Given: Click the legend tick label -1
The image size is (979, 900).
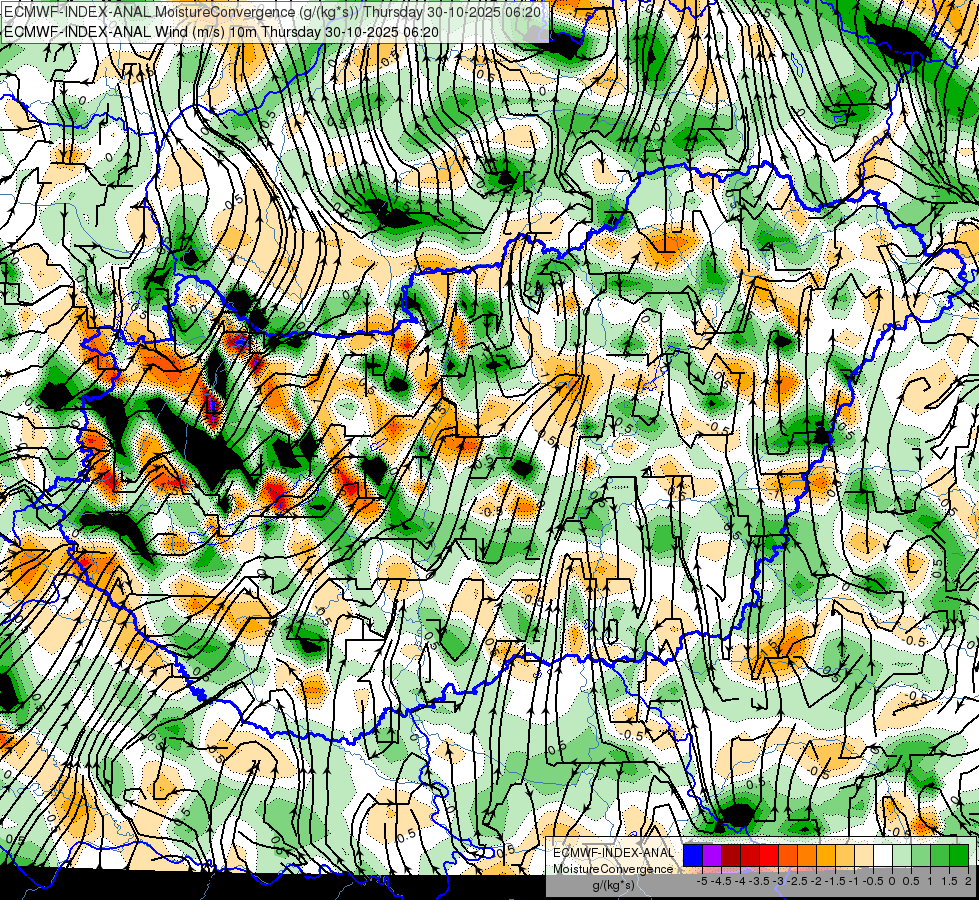Looking at the screenshot, I should pos(854,881).
